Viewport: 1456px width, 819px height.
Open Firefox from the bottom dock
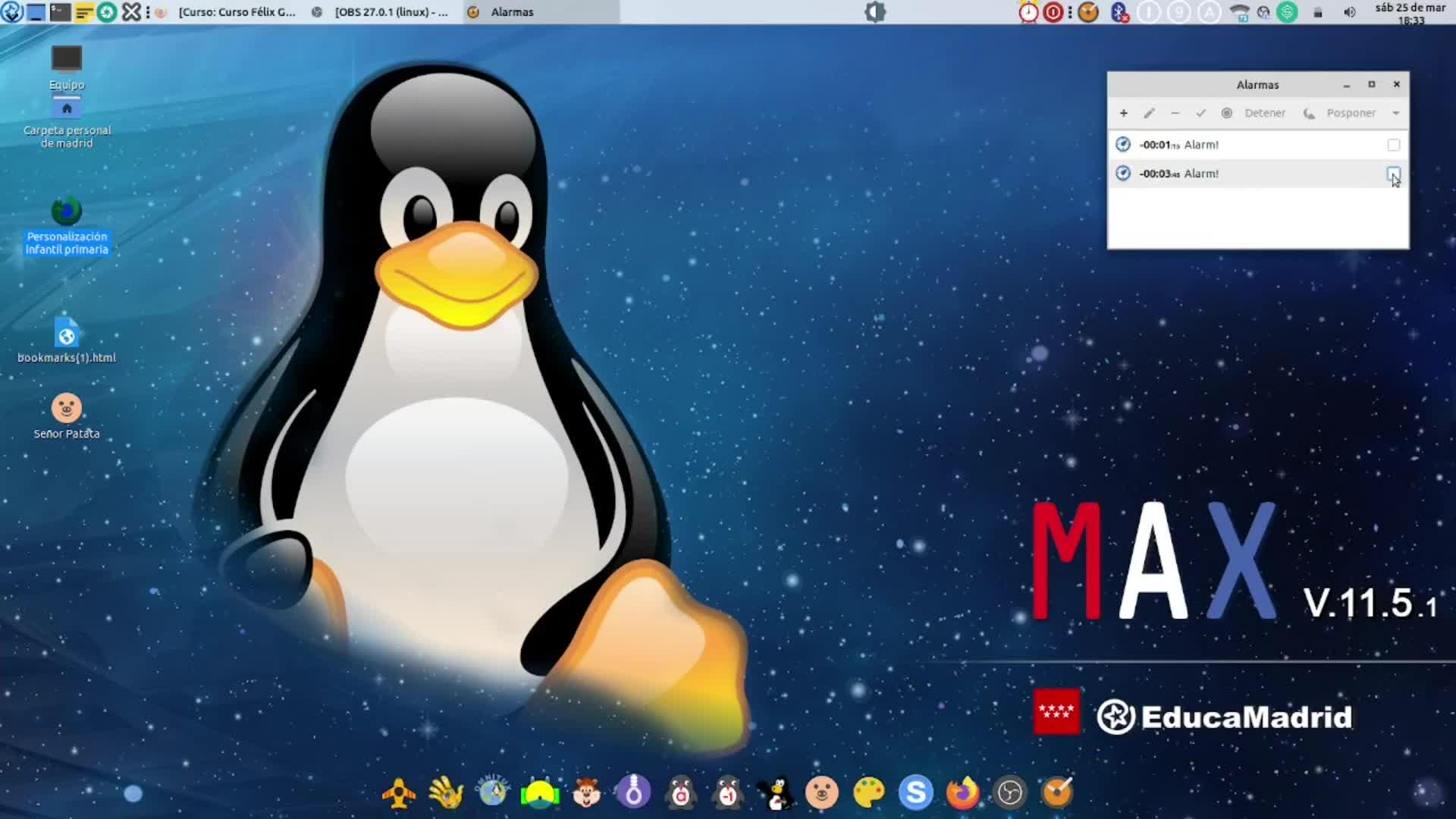pyautogui.click(x=962, y=793)
